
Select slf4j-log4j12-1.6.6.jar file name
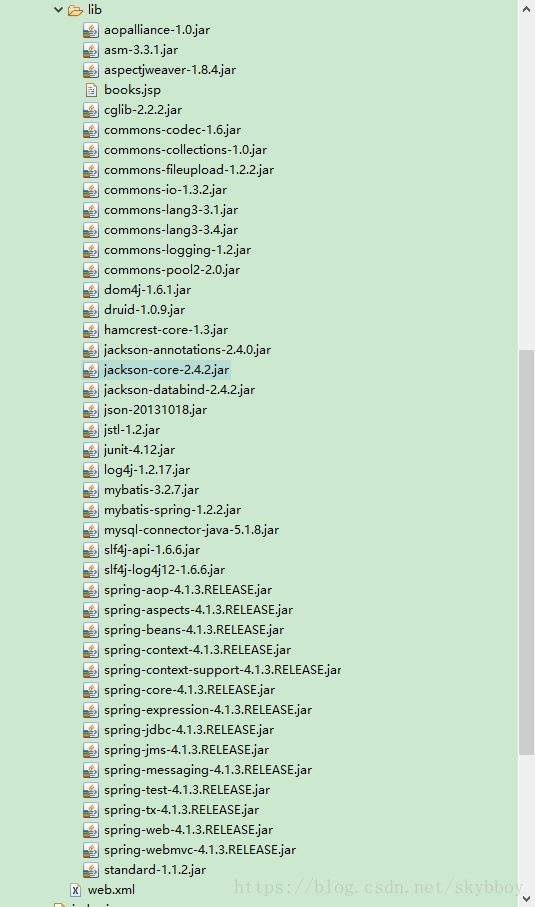click(x=164, y=570)
